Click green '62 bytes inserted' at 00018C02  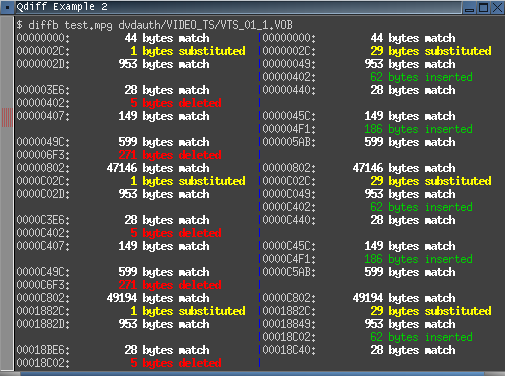421,337
